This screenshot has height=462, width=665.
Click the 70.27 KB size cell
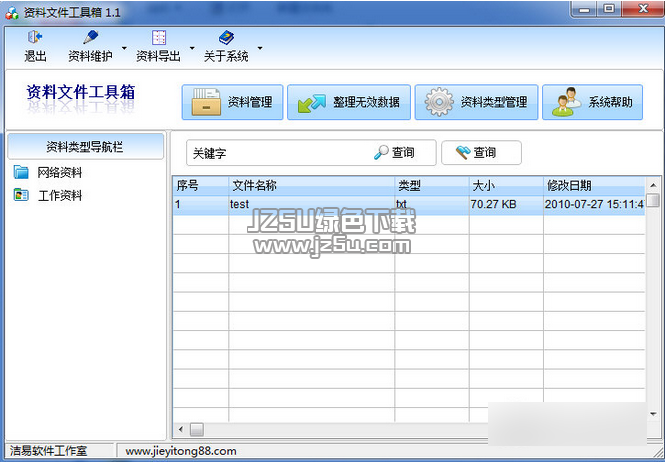506,204
